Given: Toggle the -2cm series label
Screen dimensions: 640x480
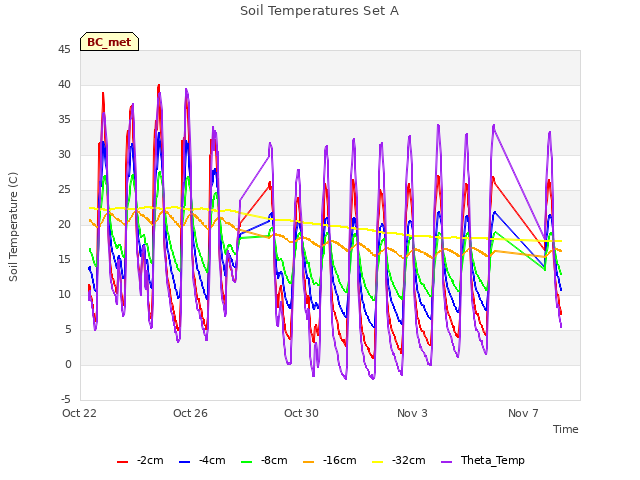Looking at the screenshot, I should 150,460.
